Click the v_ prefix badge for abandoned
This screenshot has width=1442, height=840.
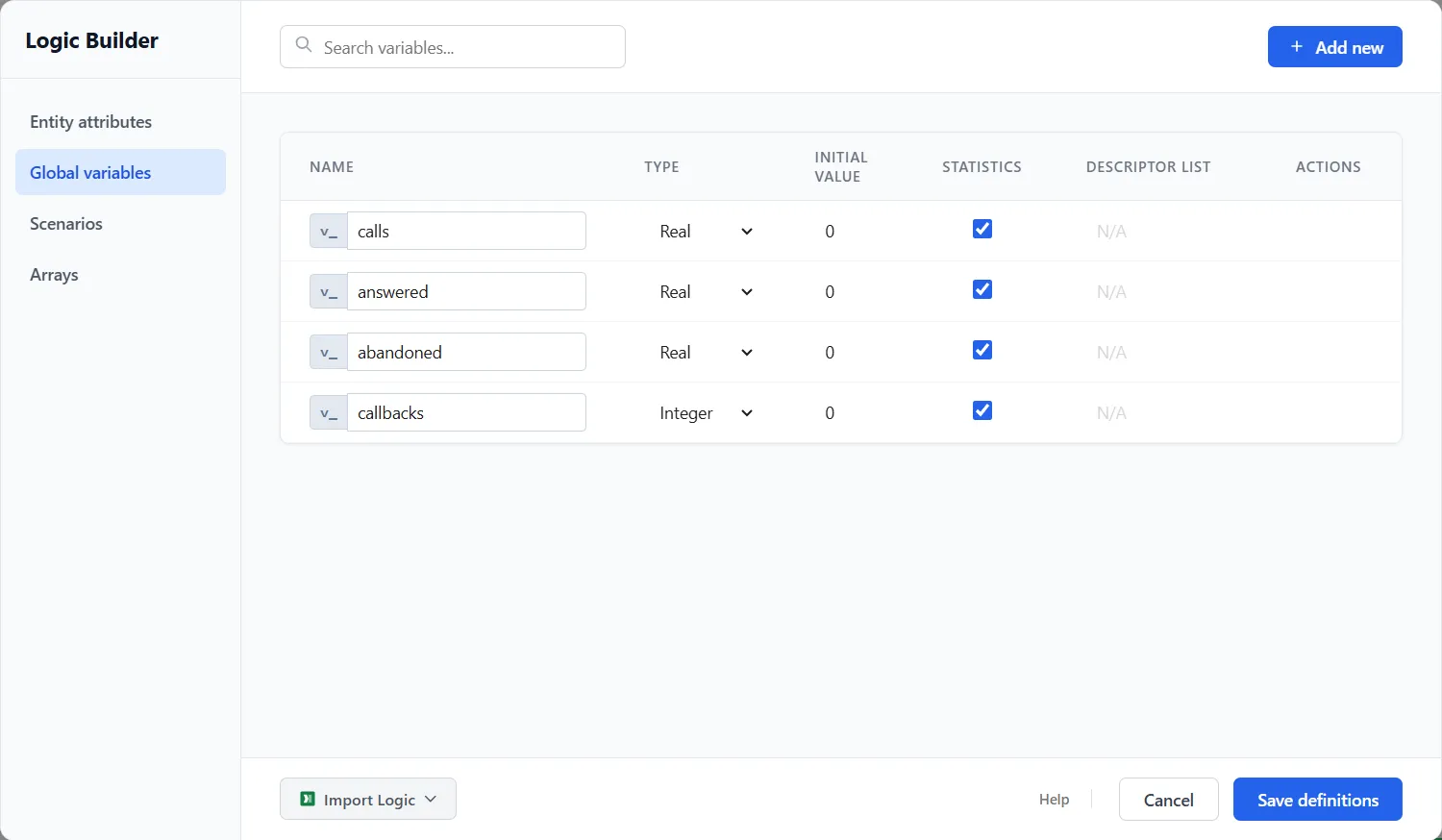tap(329, 353)
